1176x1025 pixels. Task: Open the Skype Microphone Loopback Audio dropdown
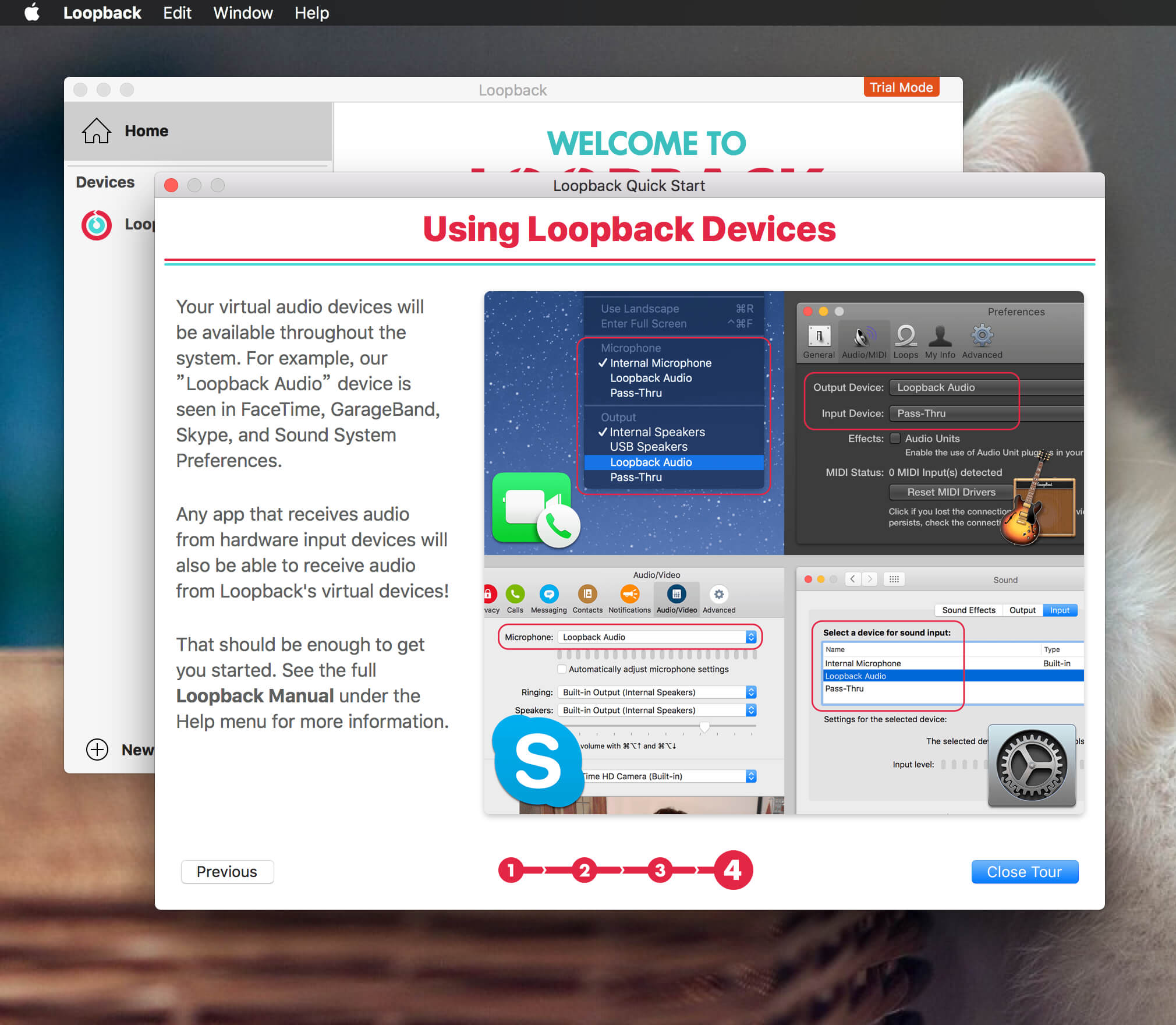pyautogui.click(x=657, y=637)
